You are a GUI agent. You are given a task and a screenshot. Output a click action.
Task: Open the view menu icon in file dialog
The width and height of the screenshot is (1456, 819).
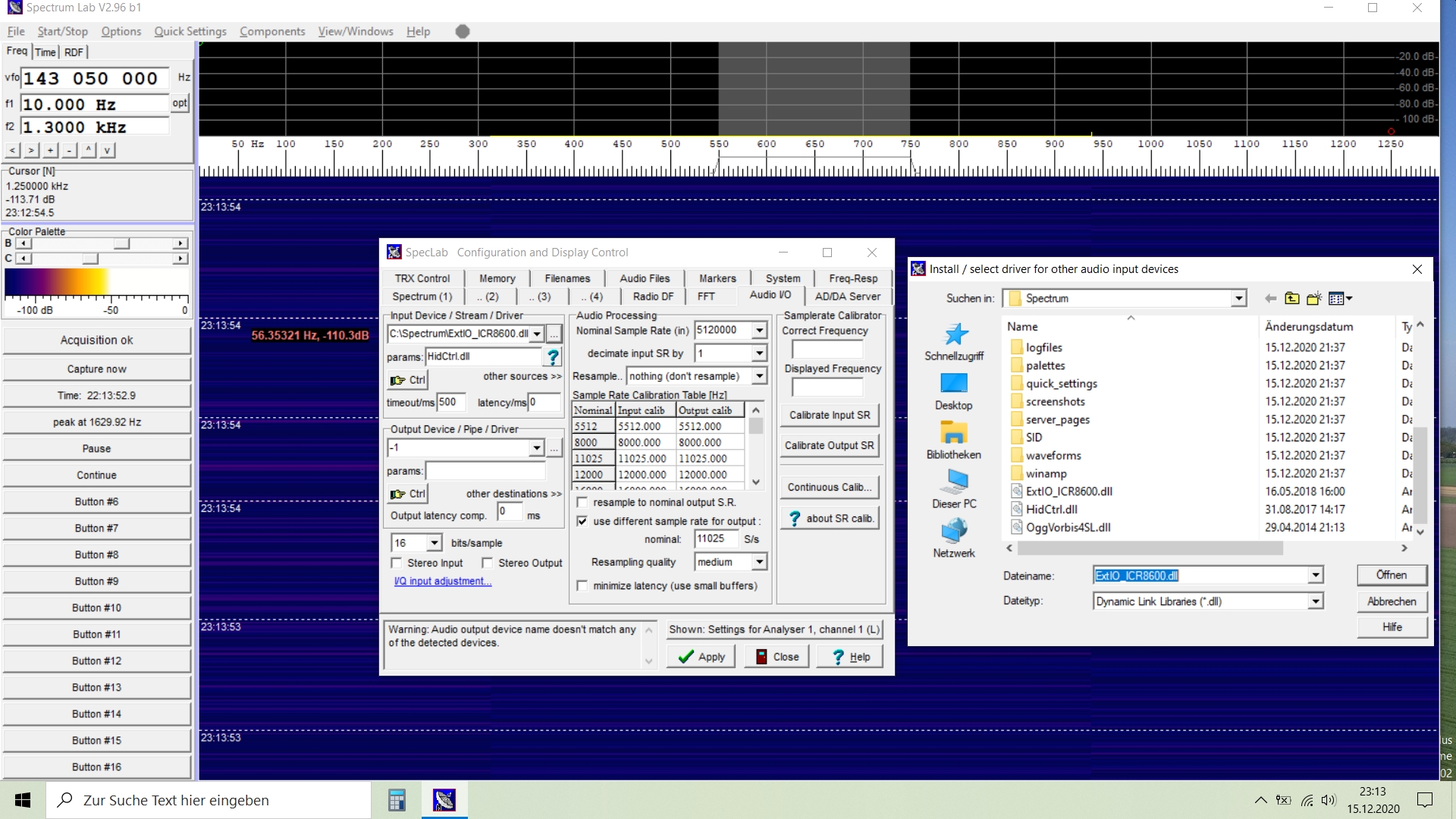(1340, 299)
